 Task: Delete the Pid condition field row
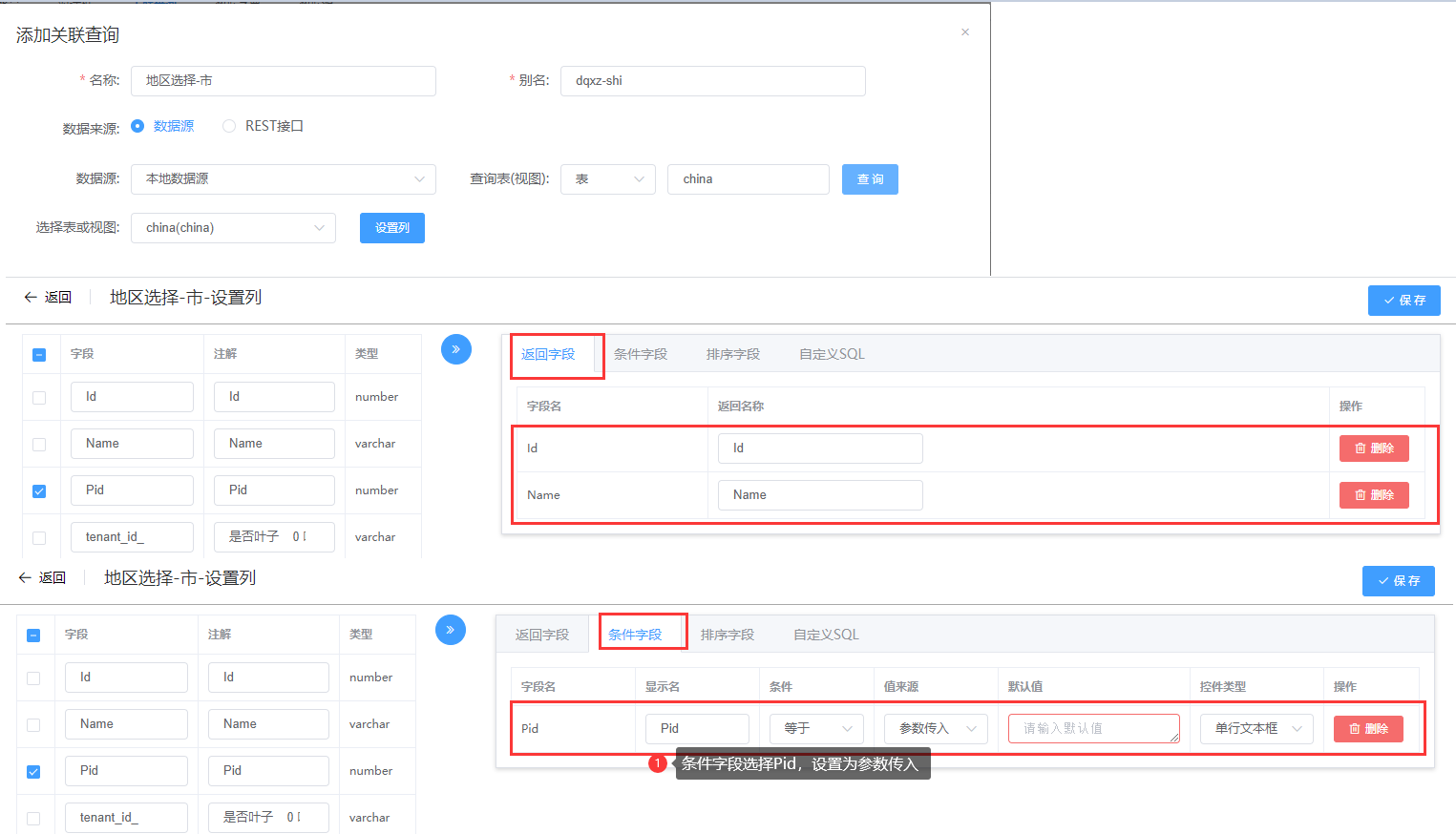[1368, 729]
